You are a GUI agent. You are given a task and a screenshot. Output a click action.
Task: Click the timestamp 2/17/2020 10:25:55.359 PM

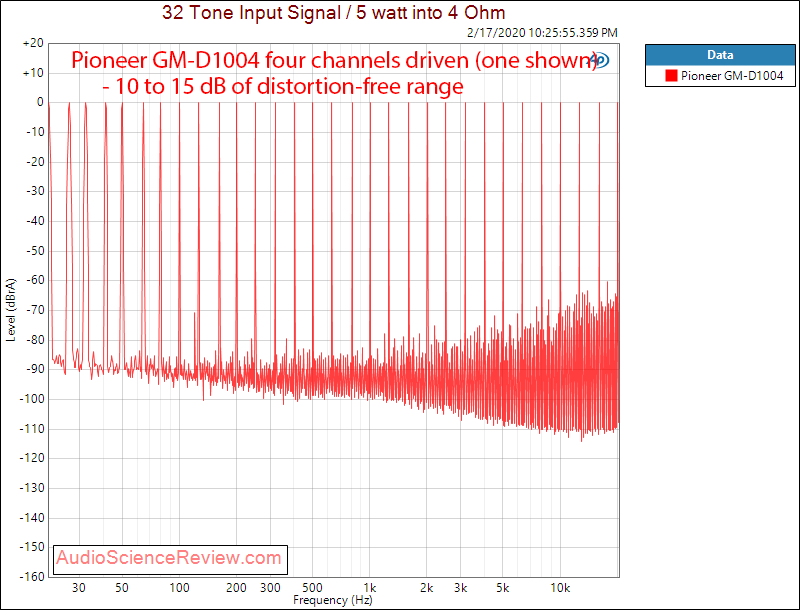point(542,33)
